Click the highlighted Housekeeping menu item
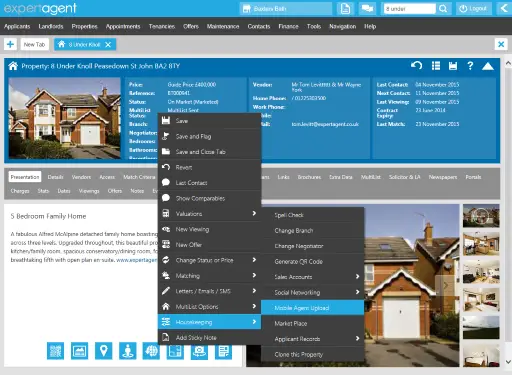The width and height of the screenshot is (512, 375). click(209, 322)
